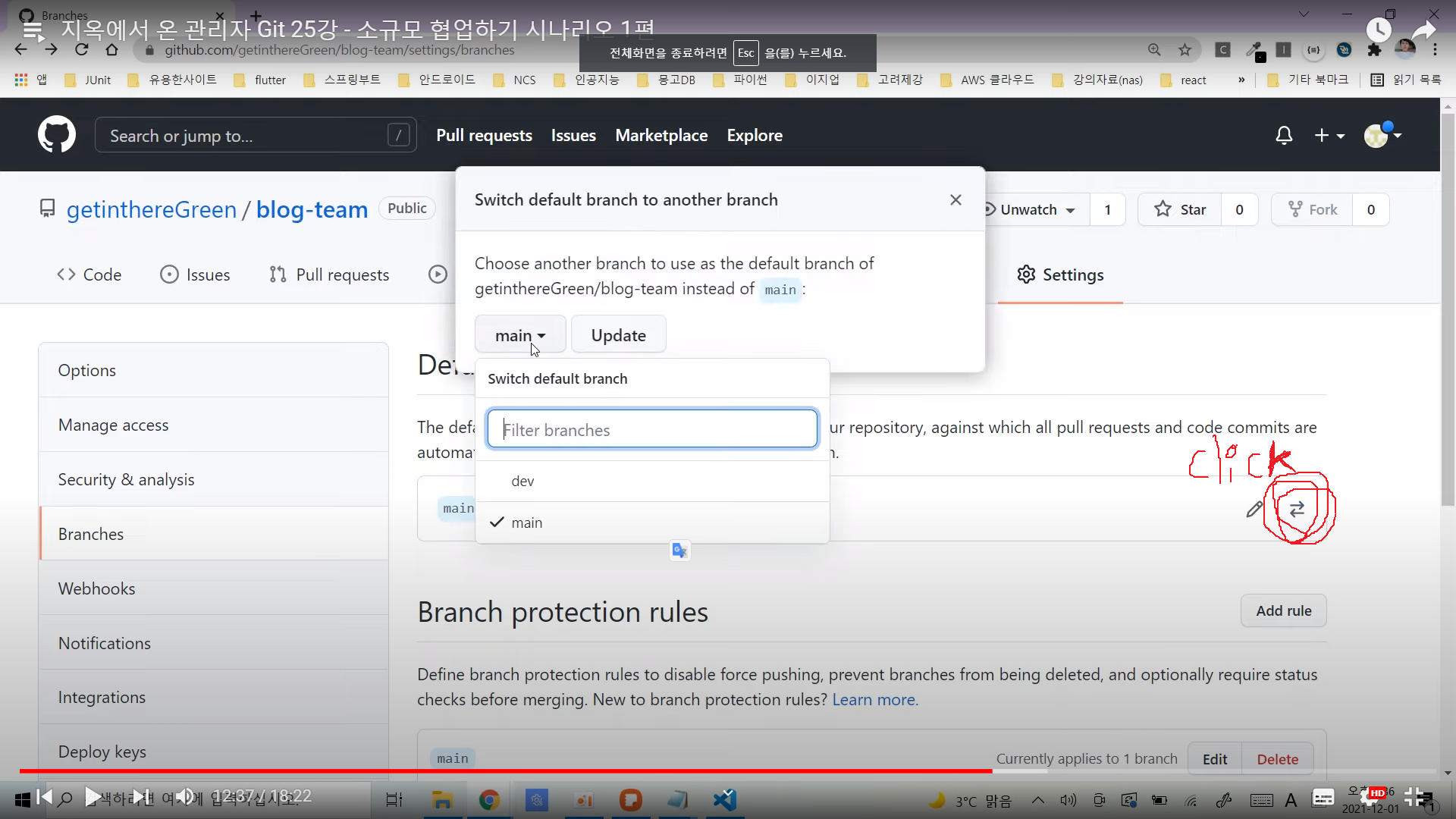Open the Webhooks settings sidebar item

97,588
